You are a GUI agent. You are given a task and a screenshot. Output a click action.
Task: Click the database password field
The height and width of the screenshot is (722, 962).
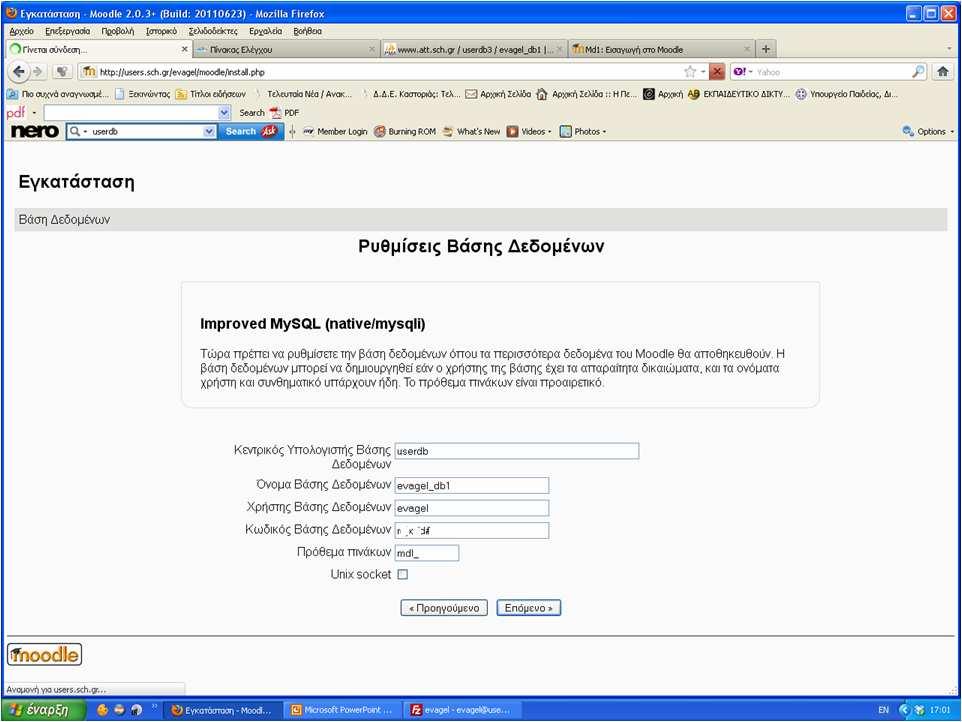coord(472,531)
